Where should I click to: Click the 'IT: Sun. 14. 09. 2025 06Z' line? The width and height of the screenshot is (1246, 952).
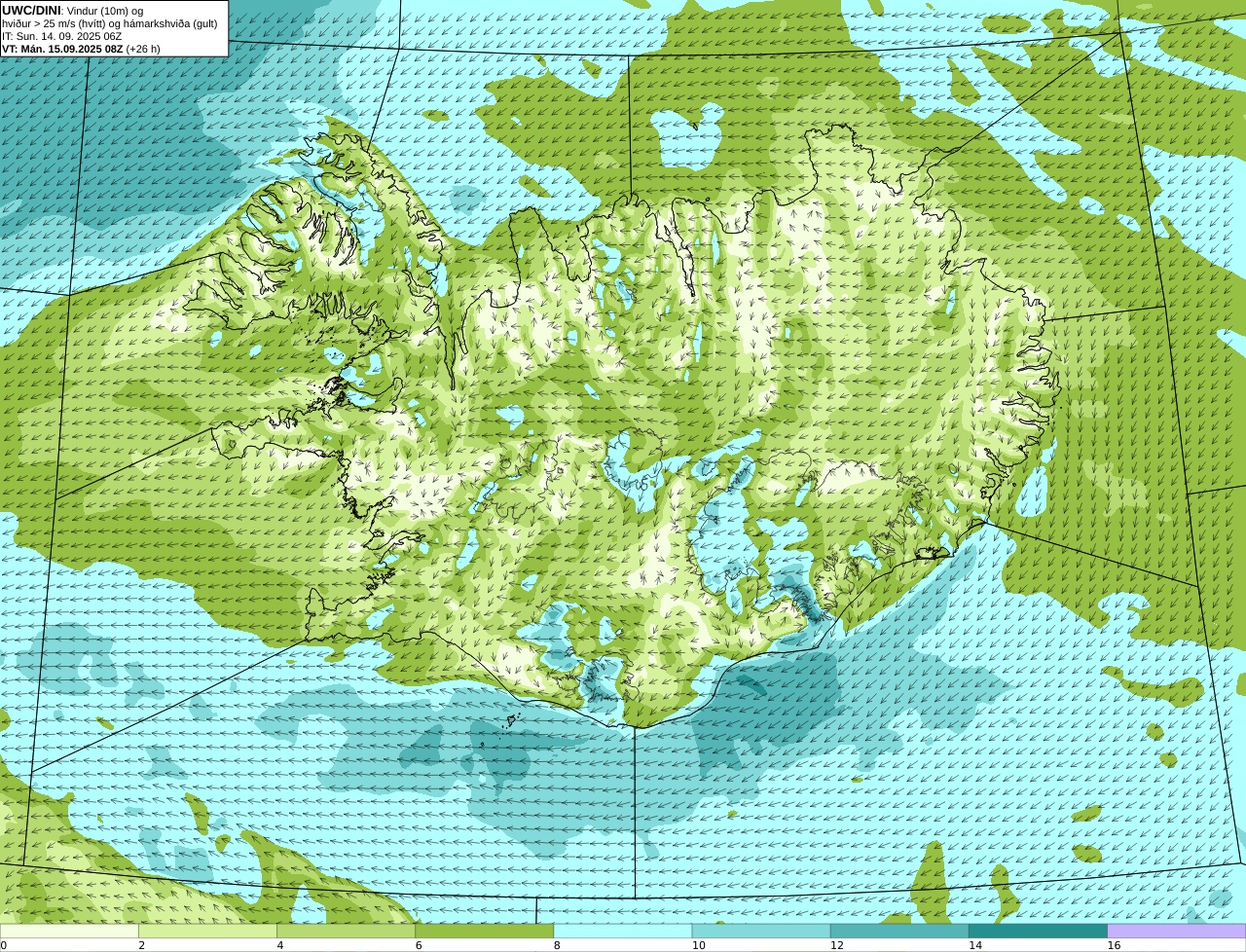click(62, 36)
